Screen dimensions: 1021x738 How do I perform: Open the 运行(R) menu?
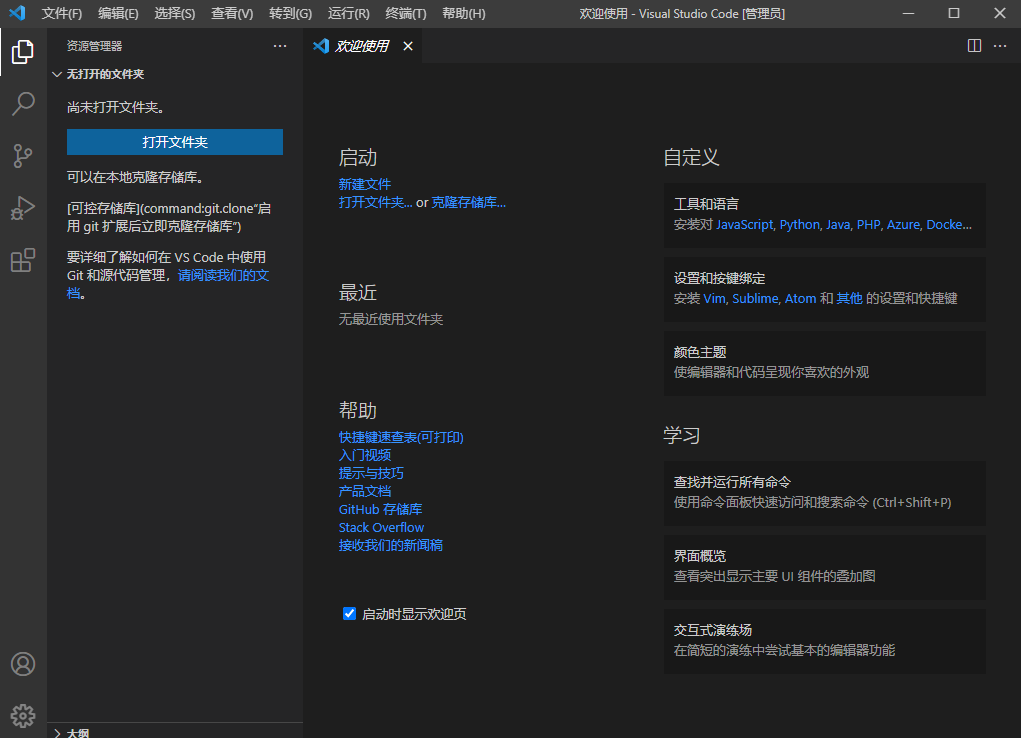coord(348,13)
